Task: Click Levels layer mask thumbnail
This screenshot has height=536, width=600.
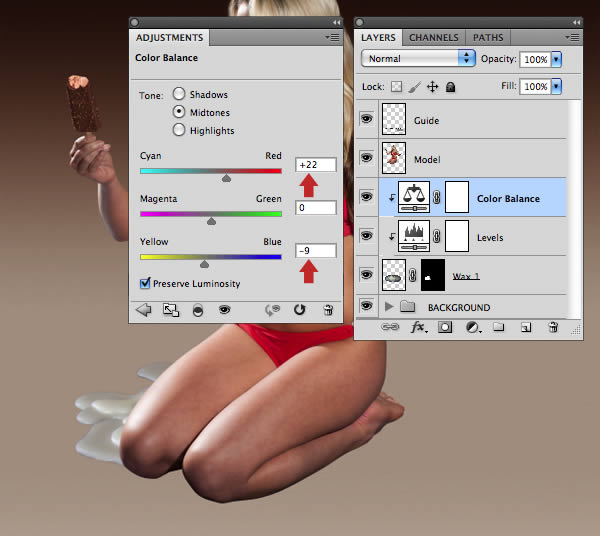Action: (457, 236)
